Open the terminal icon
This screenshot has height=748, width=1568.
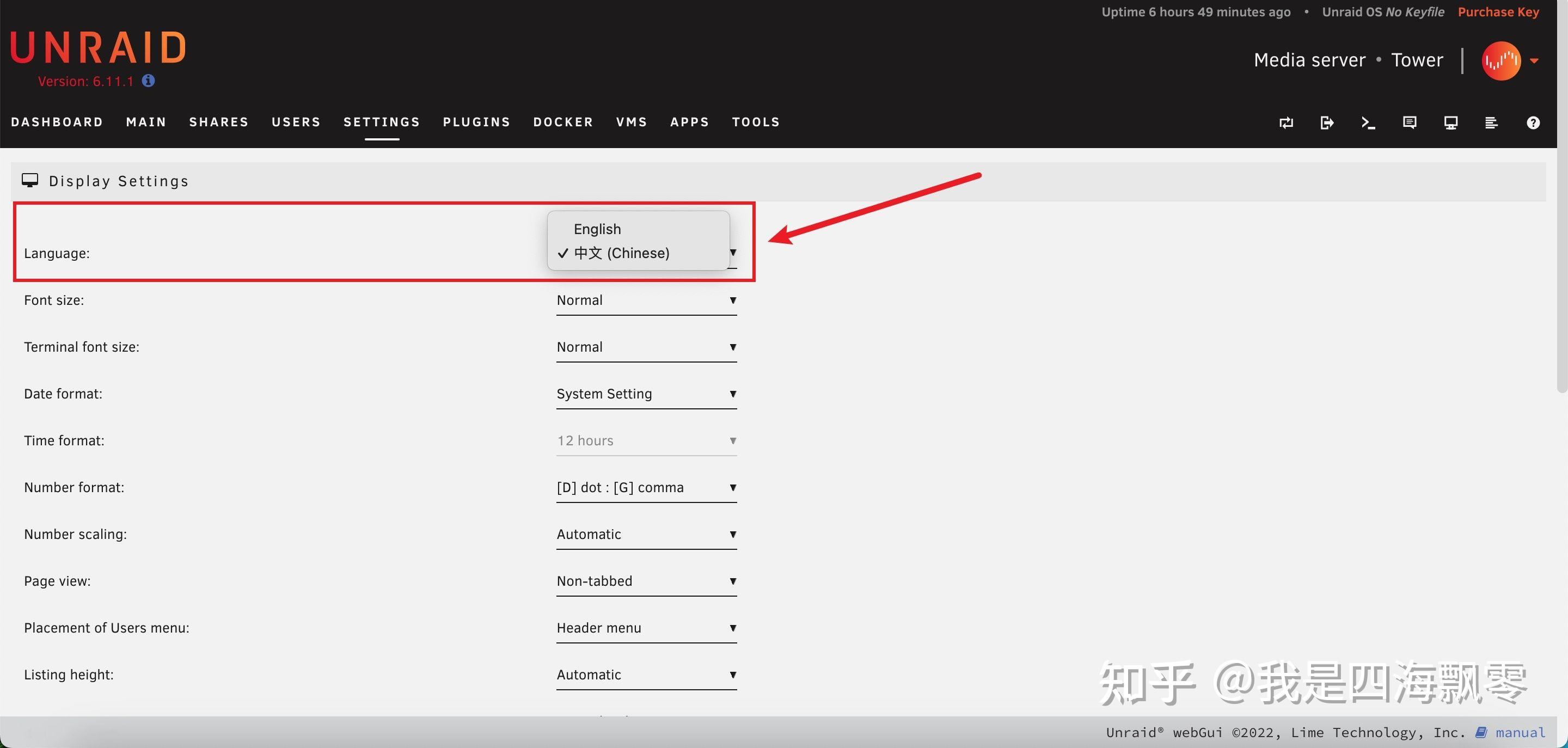pyautogui.click(x=1368, y=123)
